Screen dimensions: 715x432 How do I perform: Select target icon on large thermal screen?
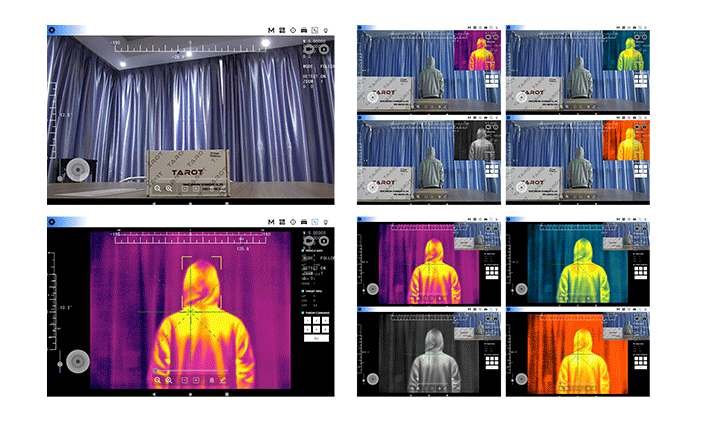[293, 222]
